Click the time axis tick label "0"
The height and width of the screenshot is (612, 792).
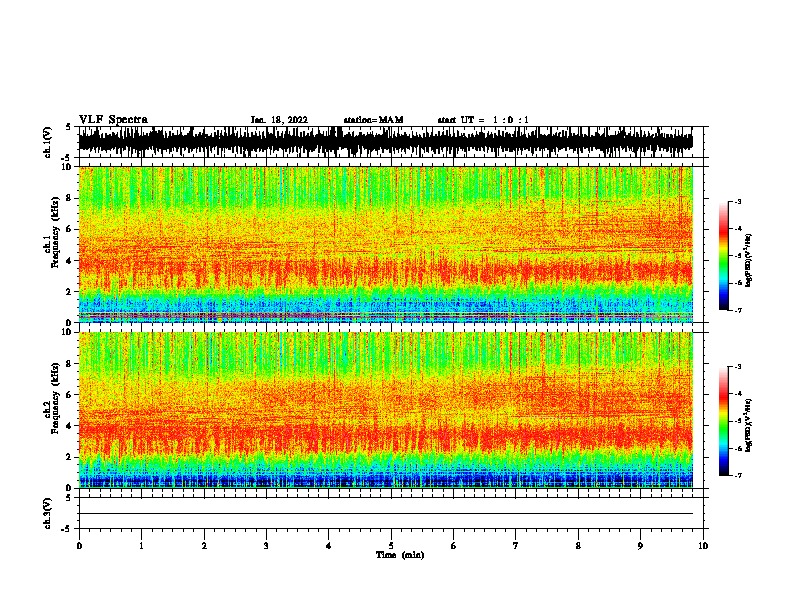pyautogui.click(x=79, y=546)
